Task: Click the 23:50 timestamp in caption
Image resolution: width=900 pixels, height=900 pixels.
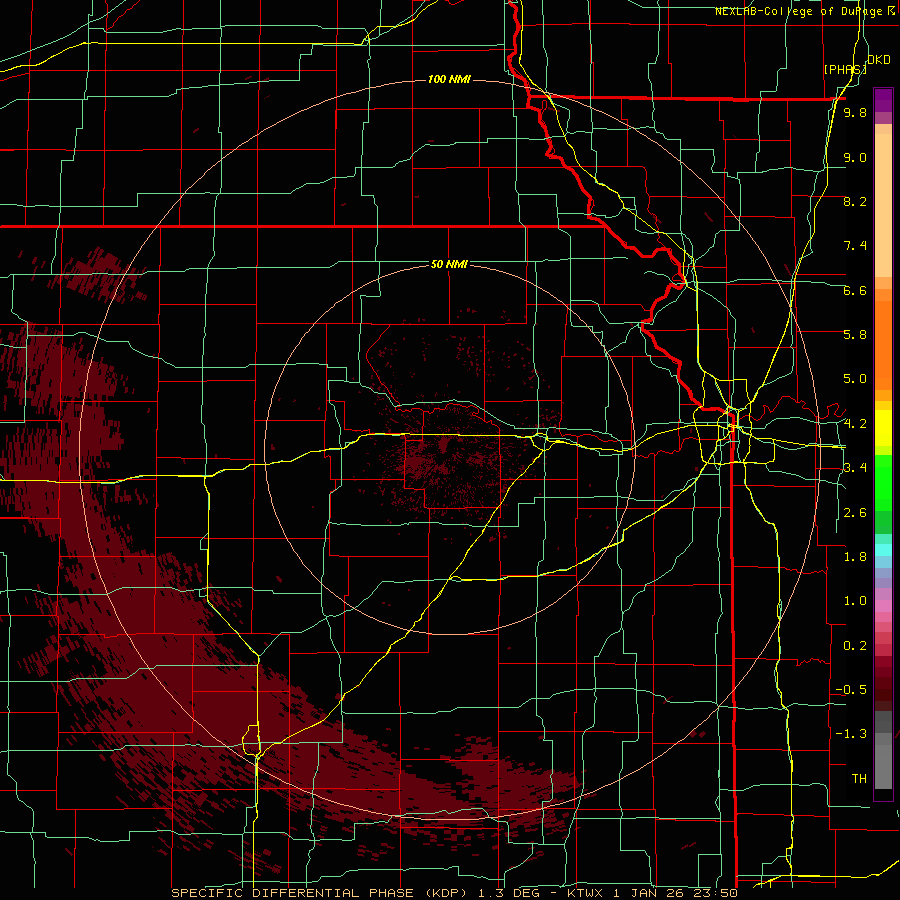Action: tap(716, 893)
